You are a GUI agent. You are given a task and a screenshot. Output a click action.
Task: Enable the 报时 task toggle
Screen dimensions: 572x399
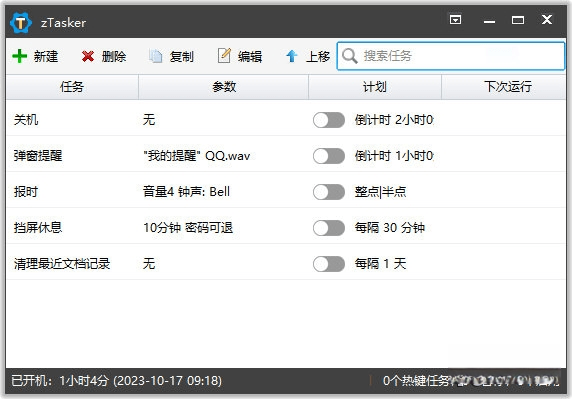click(x=329, y=192)
